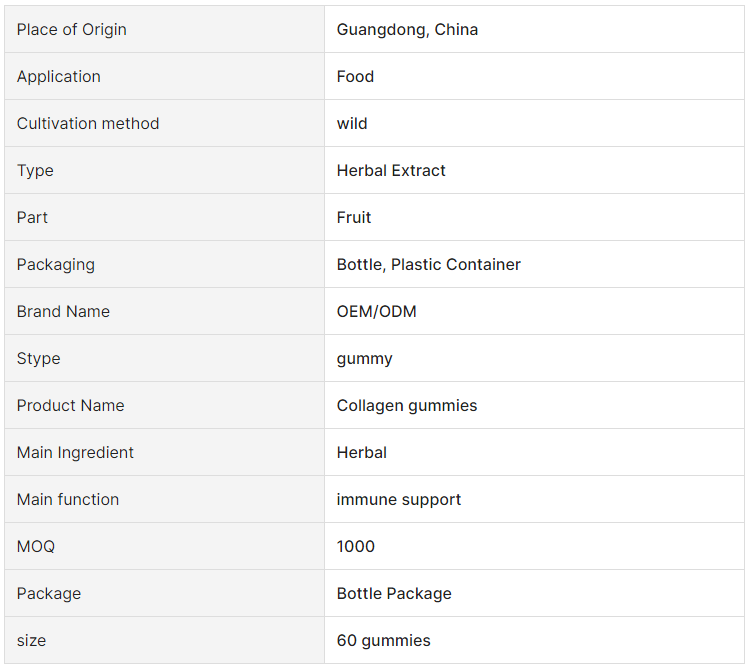Click the 'Brand Name' label cell
This screenshot has width=750, height=669.
point(63,312)
